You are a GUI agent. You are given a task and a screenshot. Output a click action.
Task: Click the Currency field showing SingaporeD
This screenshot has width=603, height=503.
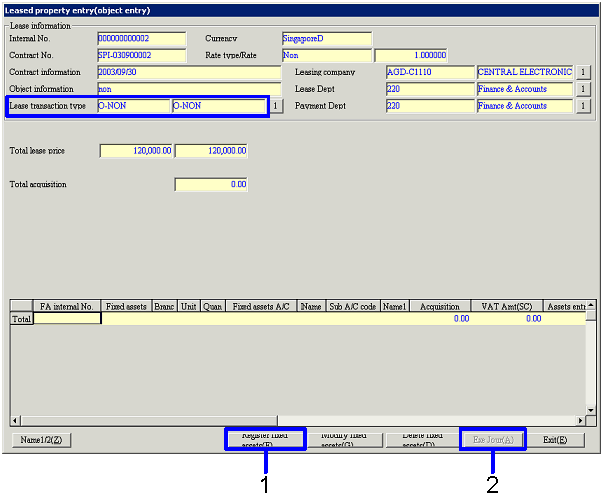pos(326,39)
